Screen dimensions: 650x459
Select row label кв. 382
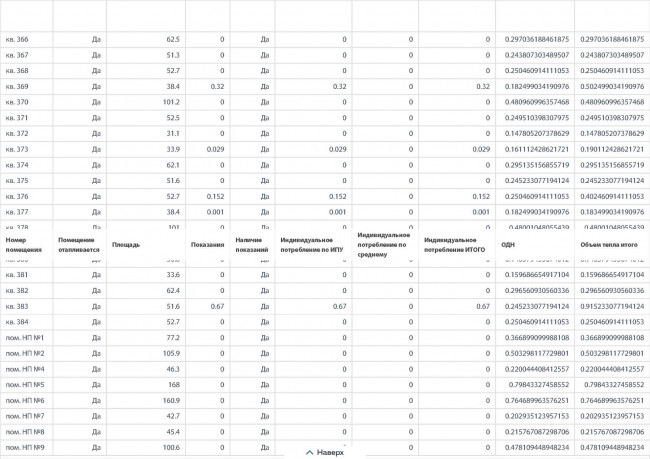[17, 291]
